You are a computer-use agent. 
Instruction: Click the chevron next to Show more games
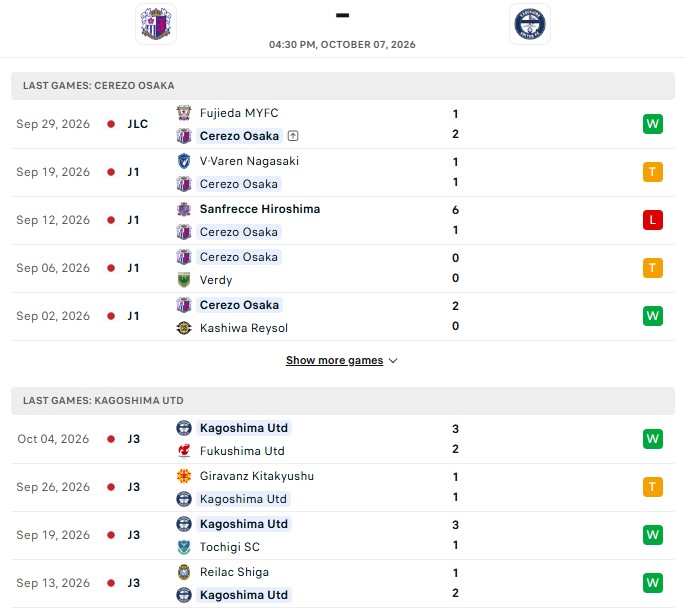tap(393, 361)
